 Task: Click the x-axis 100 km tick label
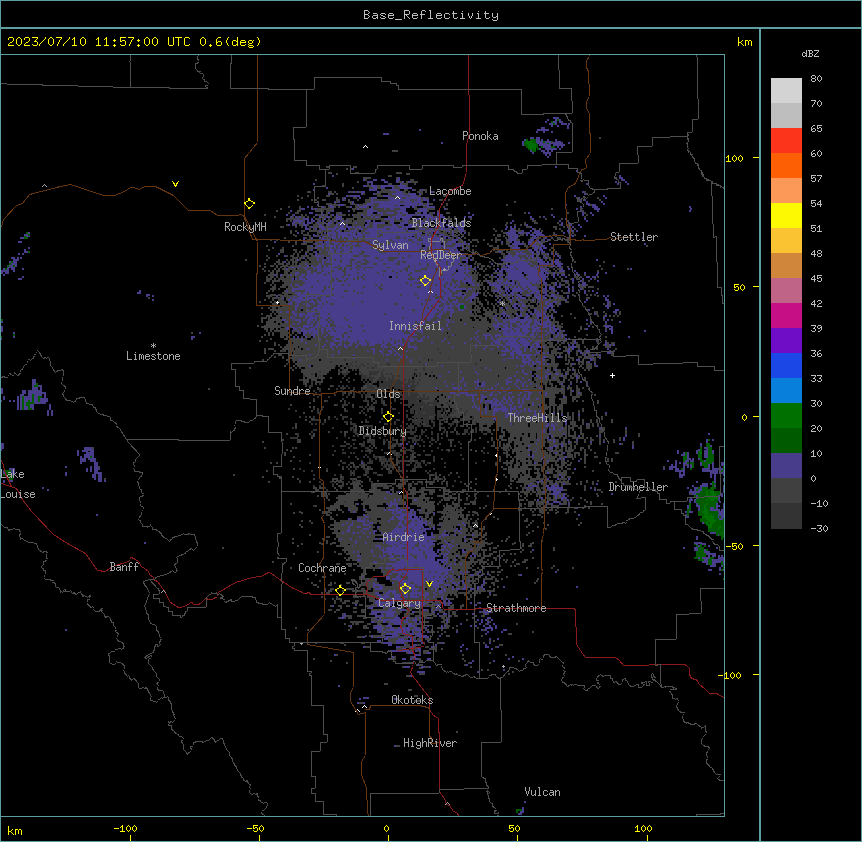643,828
